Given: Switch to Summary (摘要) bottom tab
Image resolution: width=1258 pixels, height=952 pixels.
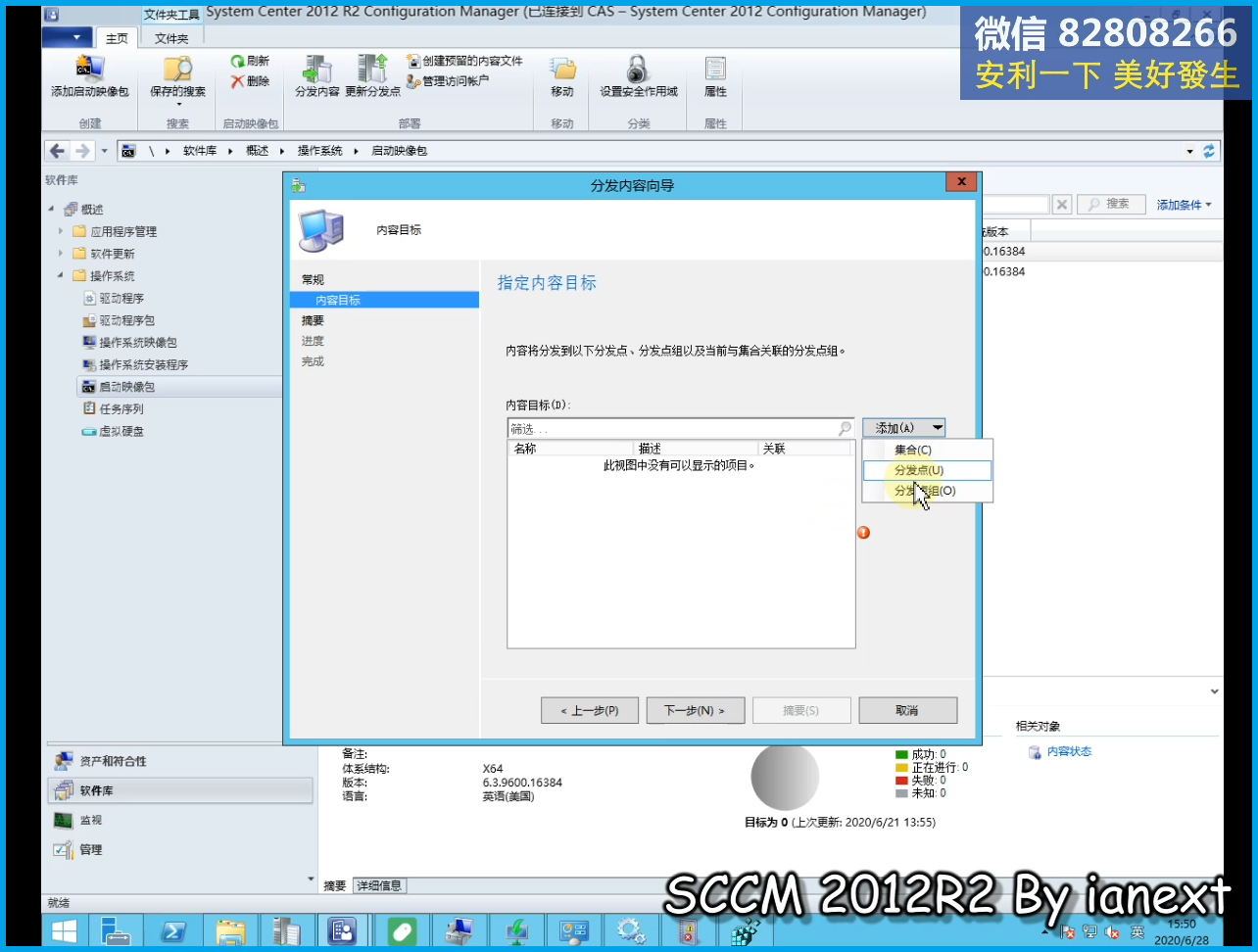Looking at the screenshot, I should [x=335, y=885].
